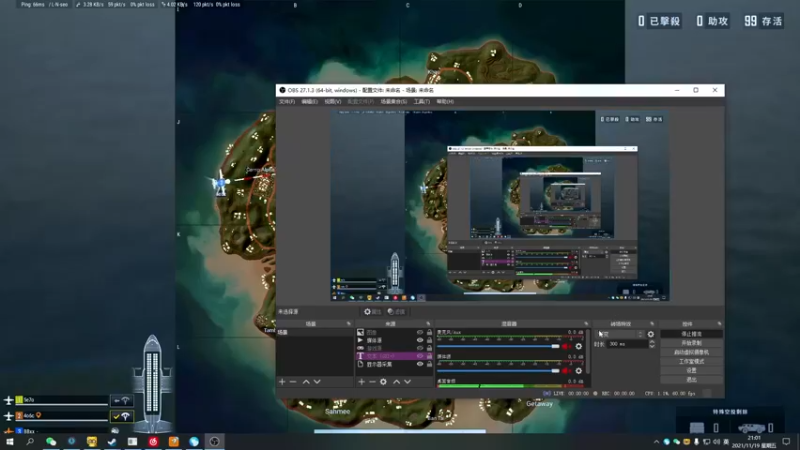
Task: Open Settings button in Controls panel
Action: point(691,370)
